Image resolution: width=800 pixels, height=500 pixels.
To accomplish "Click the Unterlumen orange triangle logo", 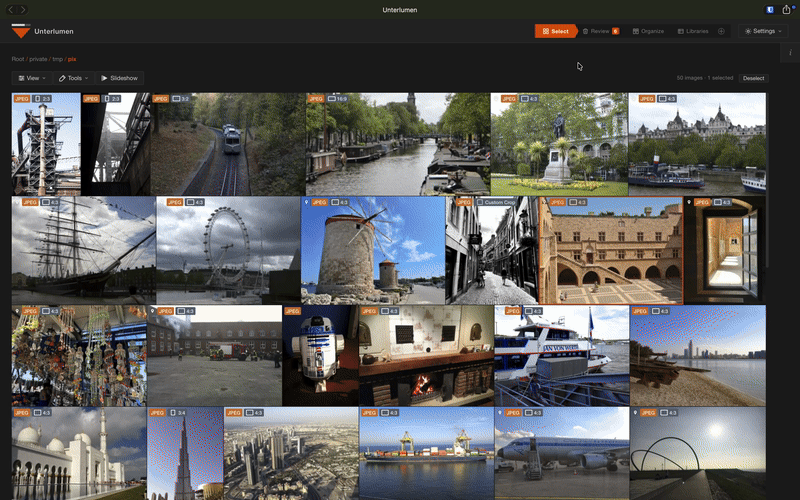I will (x=21, y=31).
